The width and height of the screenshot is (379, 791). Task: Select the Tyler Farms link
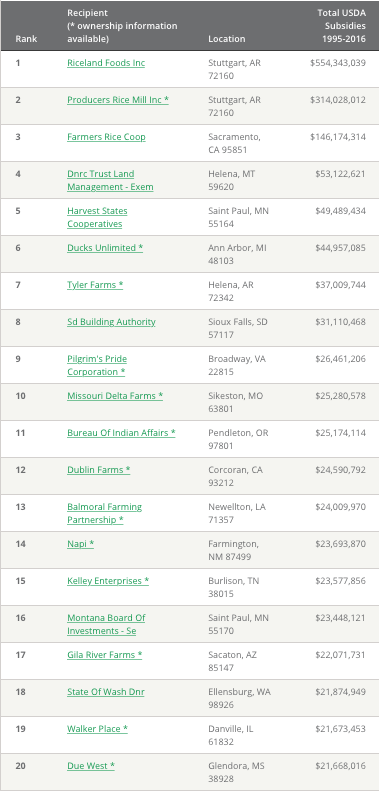[x=95, y=285]
